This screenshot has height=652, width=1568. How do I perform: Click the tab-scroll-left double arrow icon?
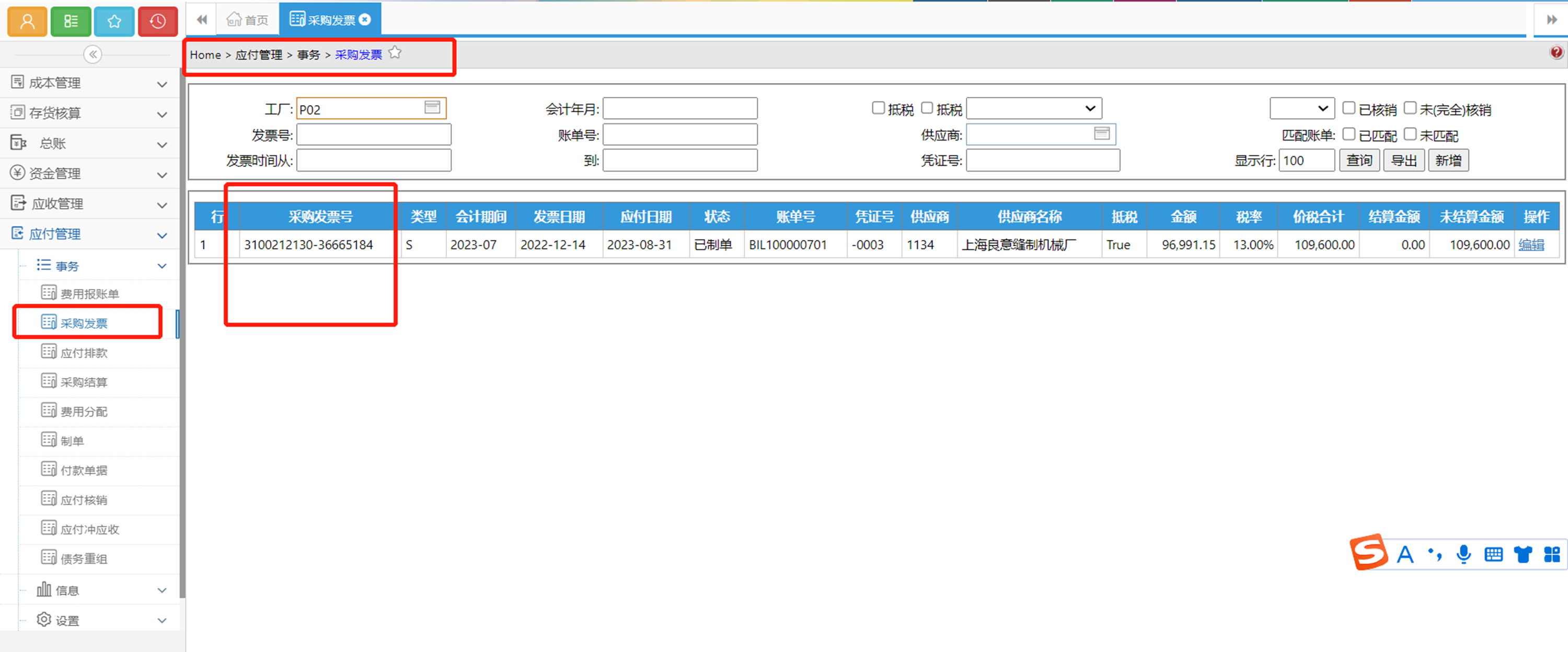coord(202,20)
